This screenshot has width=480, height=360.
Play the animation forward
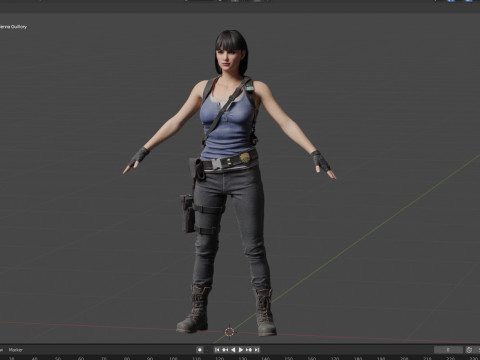click(241, 350)
